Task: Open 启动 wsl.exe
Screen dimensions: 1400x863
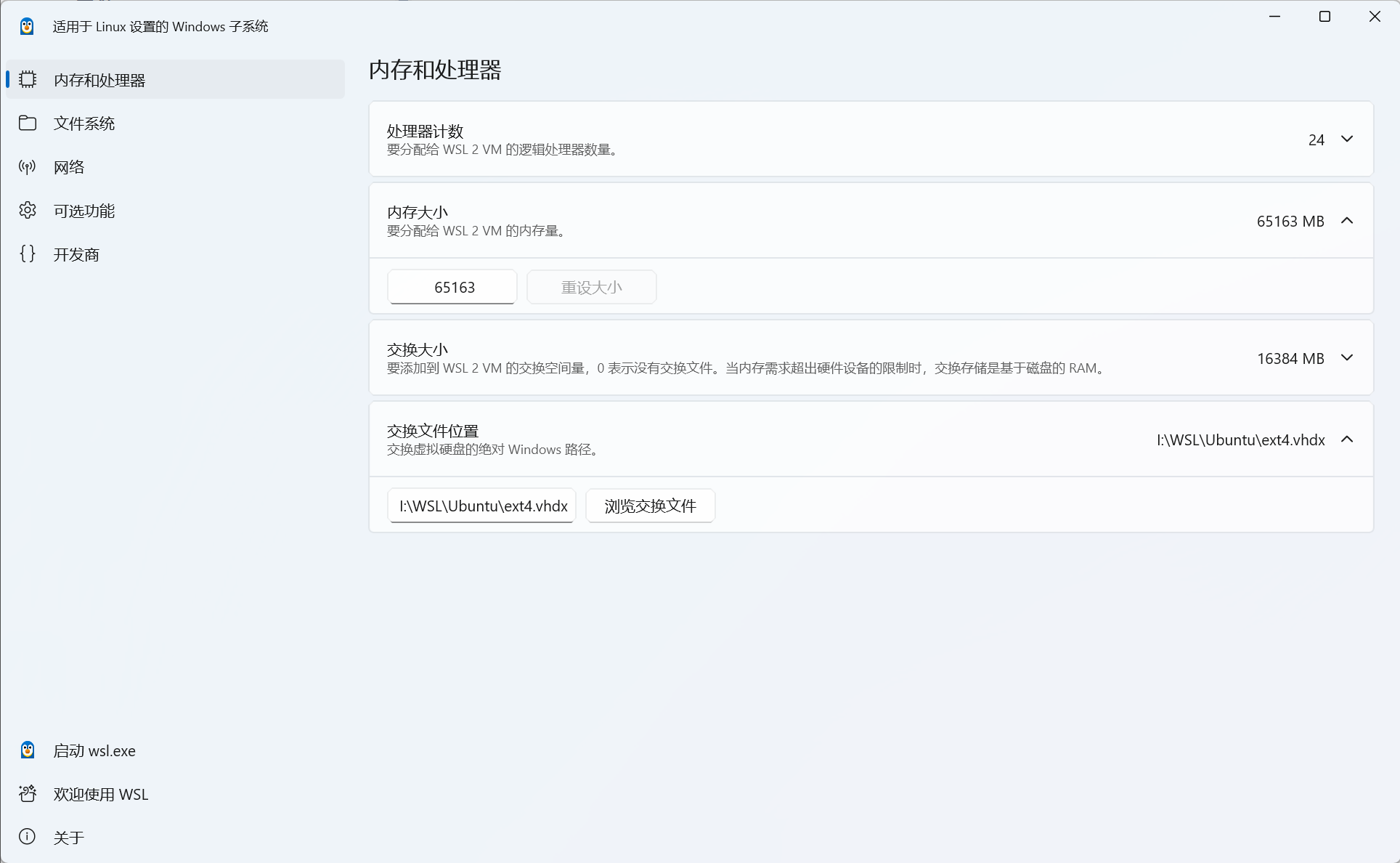Action: coord(94,750)
